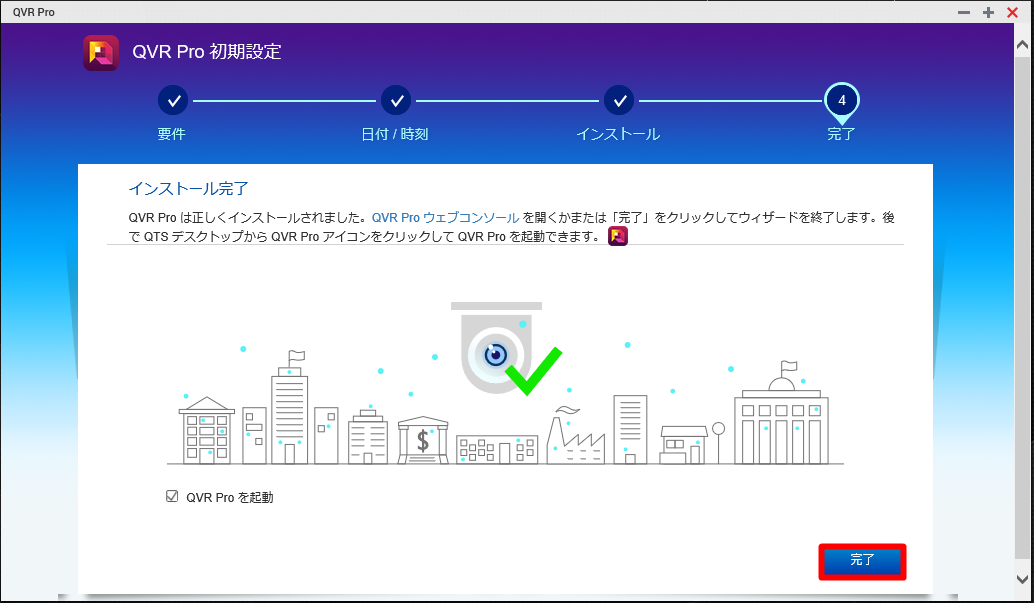Click the 完了 button to finish wizard
The height and width of the screenshot is (603, 1034).
(x=862, y=561)
